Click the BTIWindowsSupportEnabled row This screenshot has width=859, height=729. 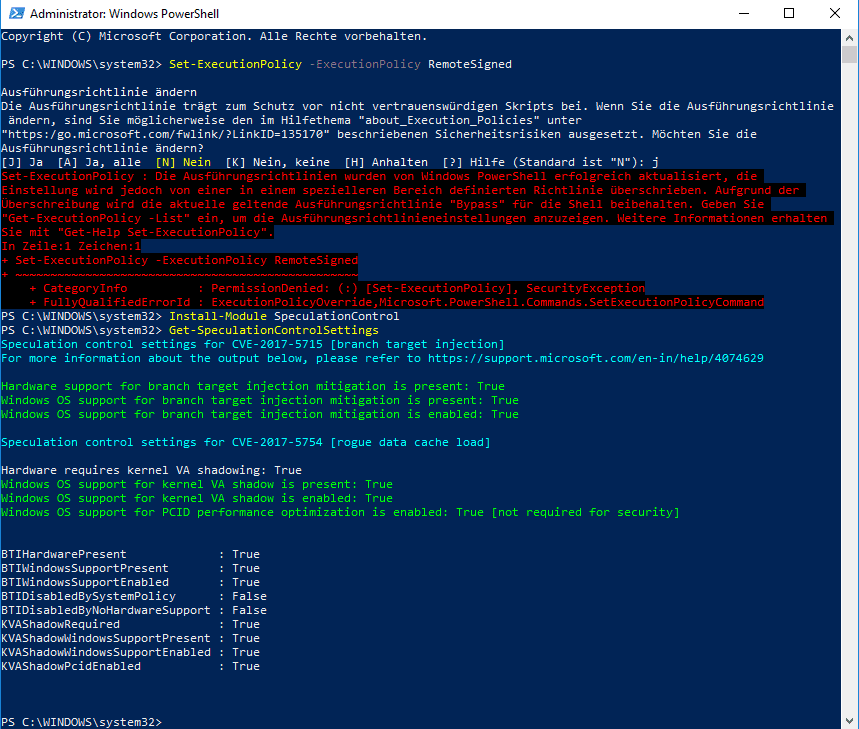point(130,582)
